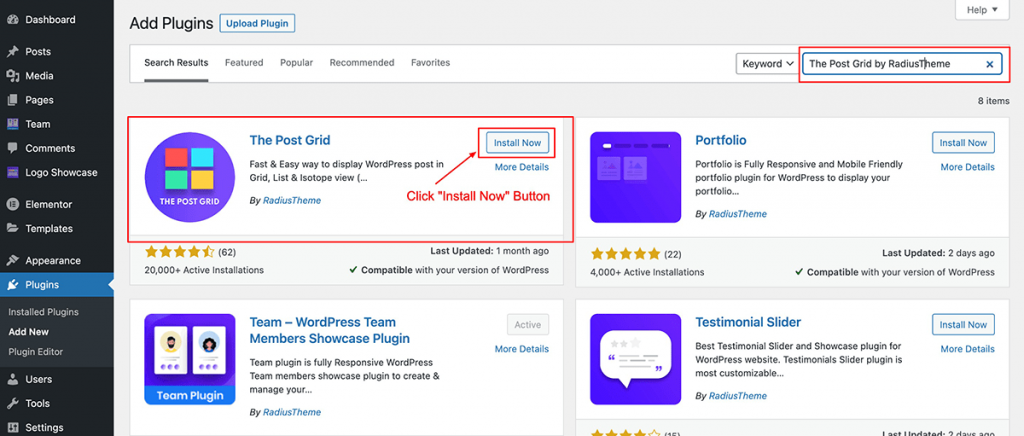Install the Testimonial Slider plugin
Screen dimensions: 1024x436
point(963,324)
